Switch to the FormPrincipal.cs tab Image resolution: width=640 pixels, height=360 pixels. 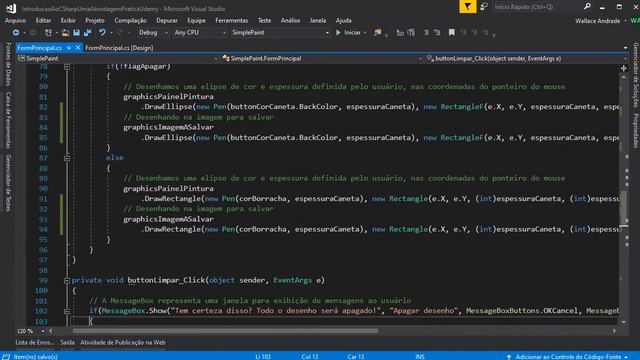[39, 48]
